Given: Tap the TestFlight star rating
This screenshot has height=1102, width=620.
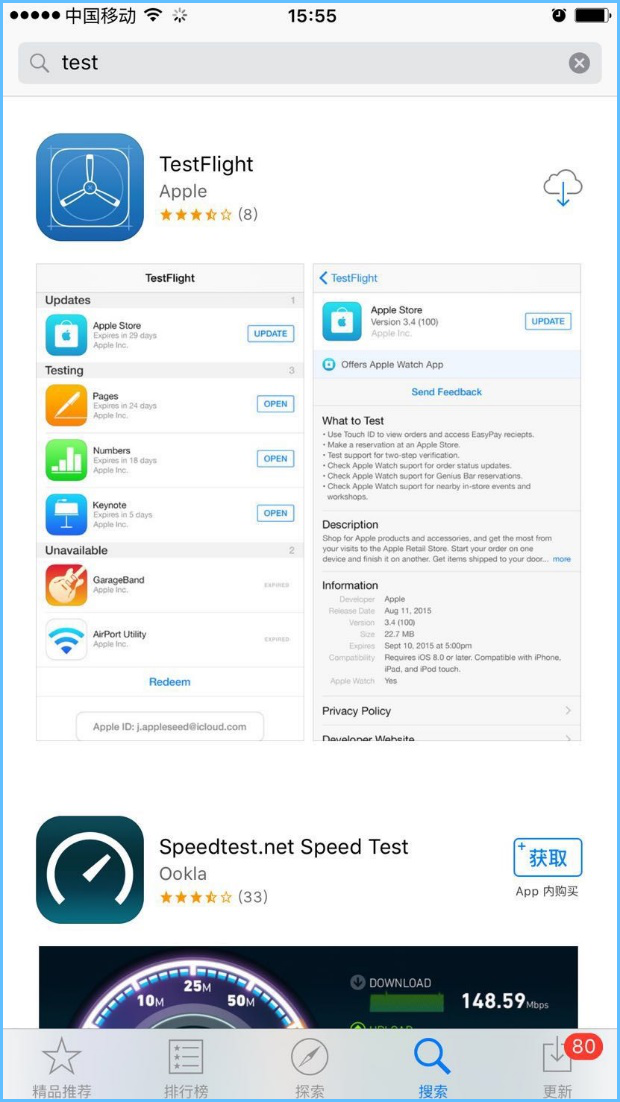Looking at the screenshot, I should [x=208, y=215].
